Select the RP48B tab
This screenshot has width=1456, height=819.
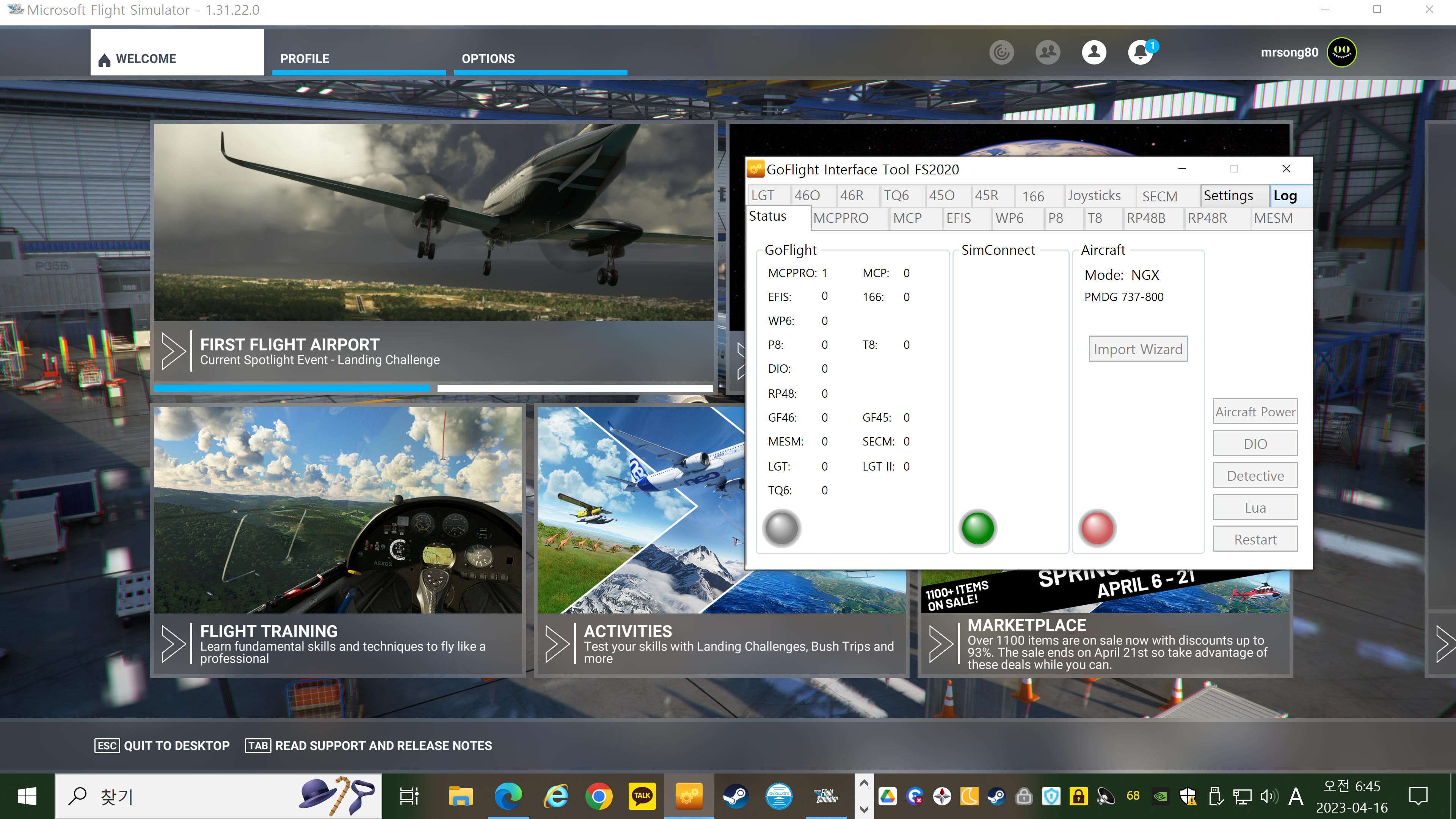[x=1154, y=218]
